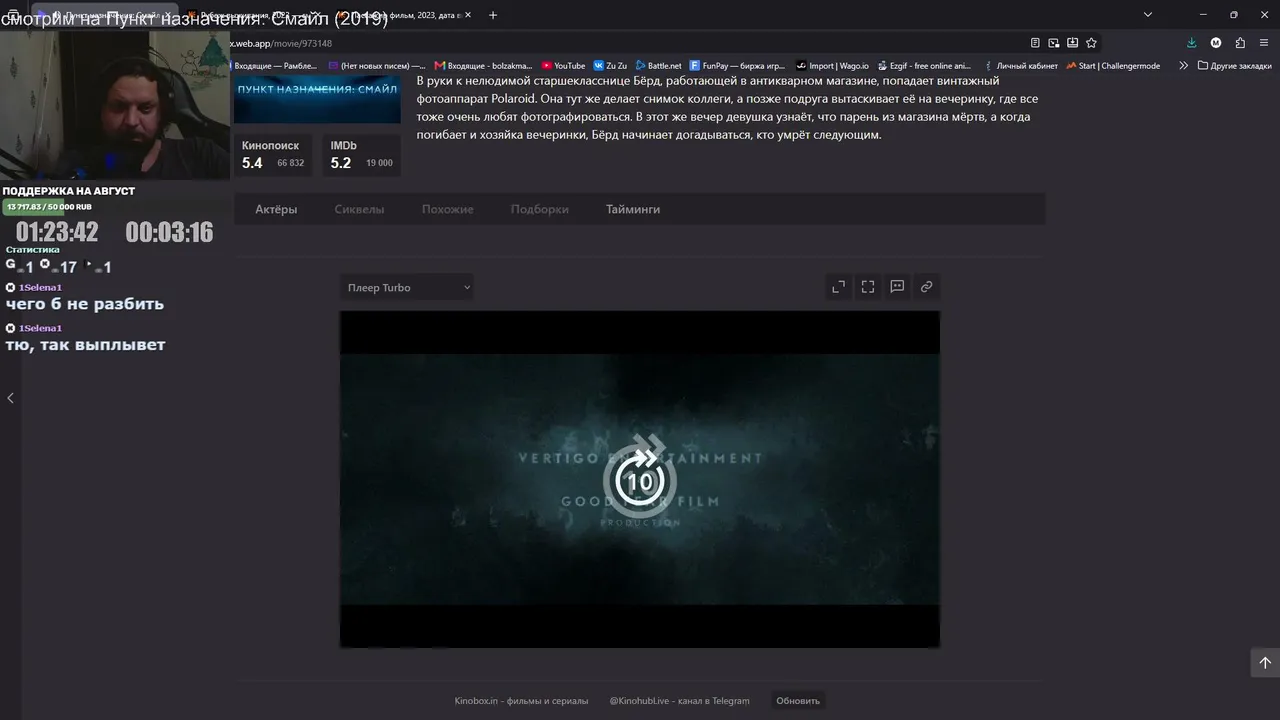Open the Входящие — Рамблер bookmark
The height and width of the screenshot is (720, 1280).
(275, 66)
